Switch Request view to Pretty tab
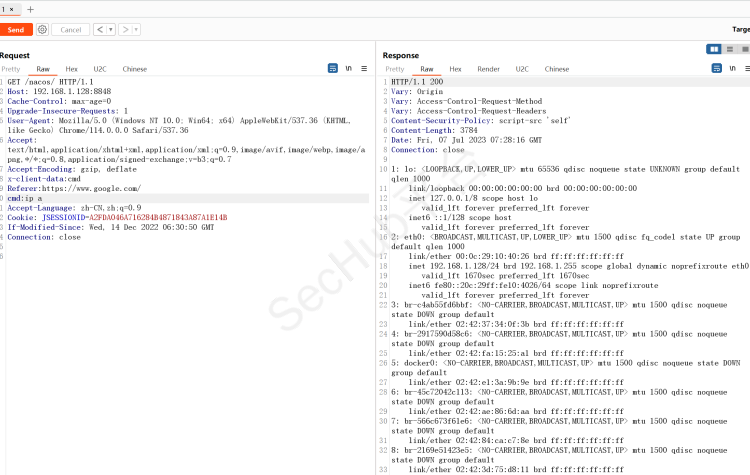This screenshot has height=475, width=750. pos(10,69)
